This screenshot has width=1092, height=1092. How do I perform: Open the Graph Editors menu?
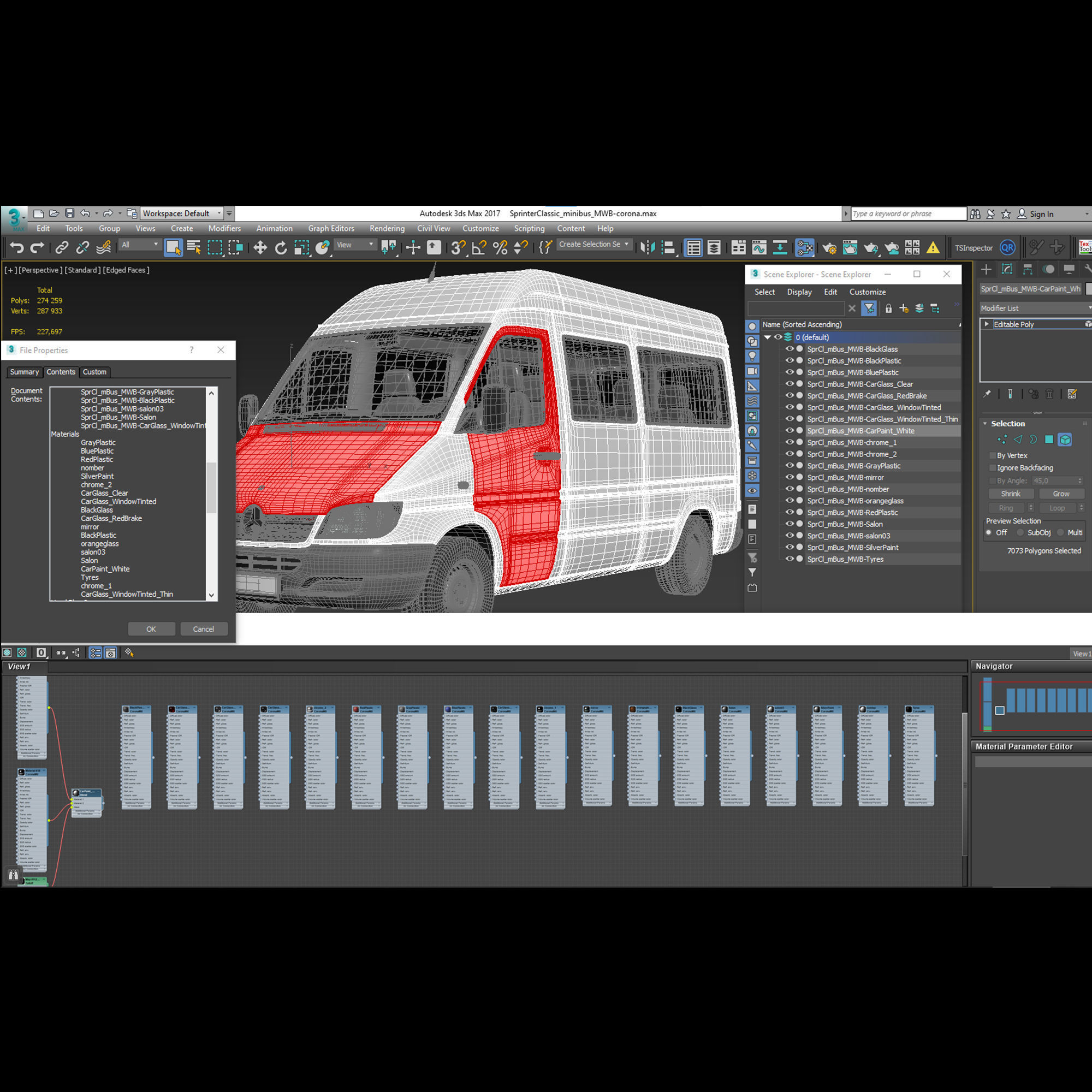331,228
